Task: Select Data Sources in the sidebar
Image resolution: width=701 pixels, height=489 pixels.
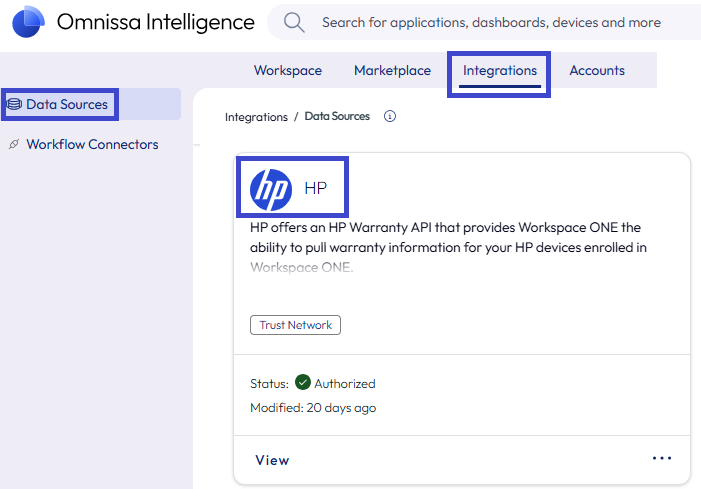Action: [x=91, y=104]
